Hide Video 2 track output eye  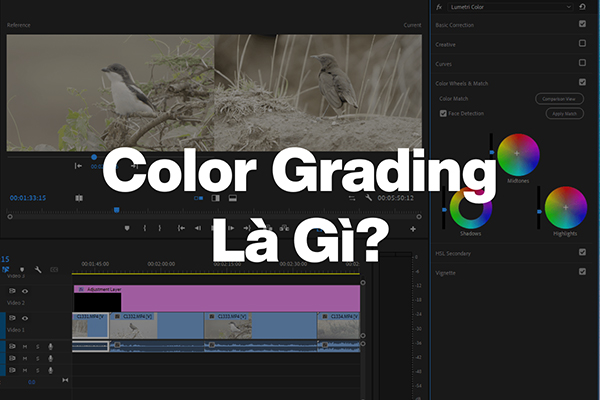point(25,291)
